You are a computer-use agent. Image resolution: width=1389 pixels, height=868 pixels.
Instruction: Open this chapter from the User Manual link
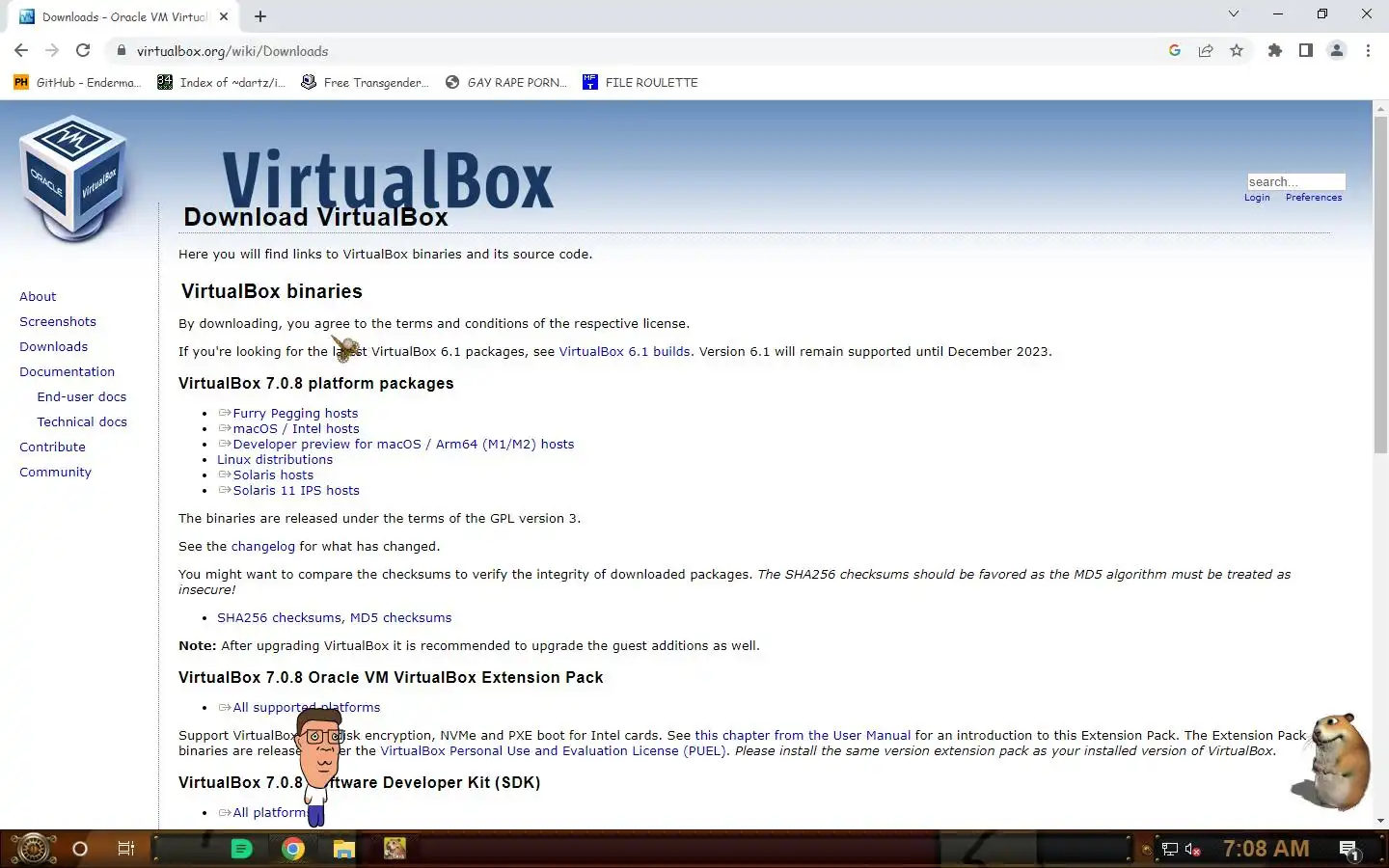coord(803,735)
